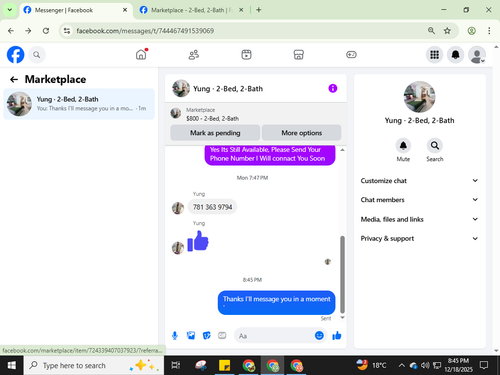Expand the Chat members section
This screenshot has width=500, height=375.
click(x=419, y=200)
